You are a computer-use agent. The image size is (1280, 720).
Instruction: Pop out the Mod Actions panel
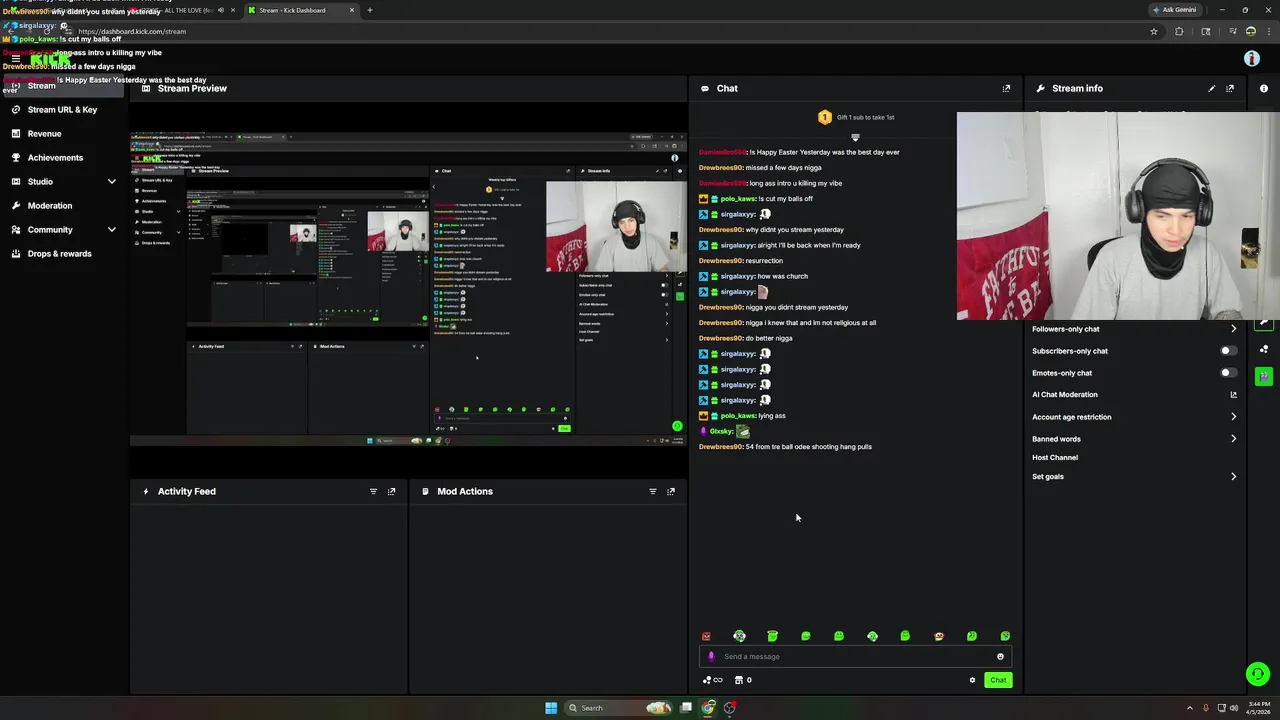(x=670, y=491)
